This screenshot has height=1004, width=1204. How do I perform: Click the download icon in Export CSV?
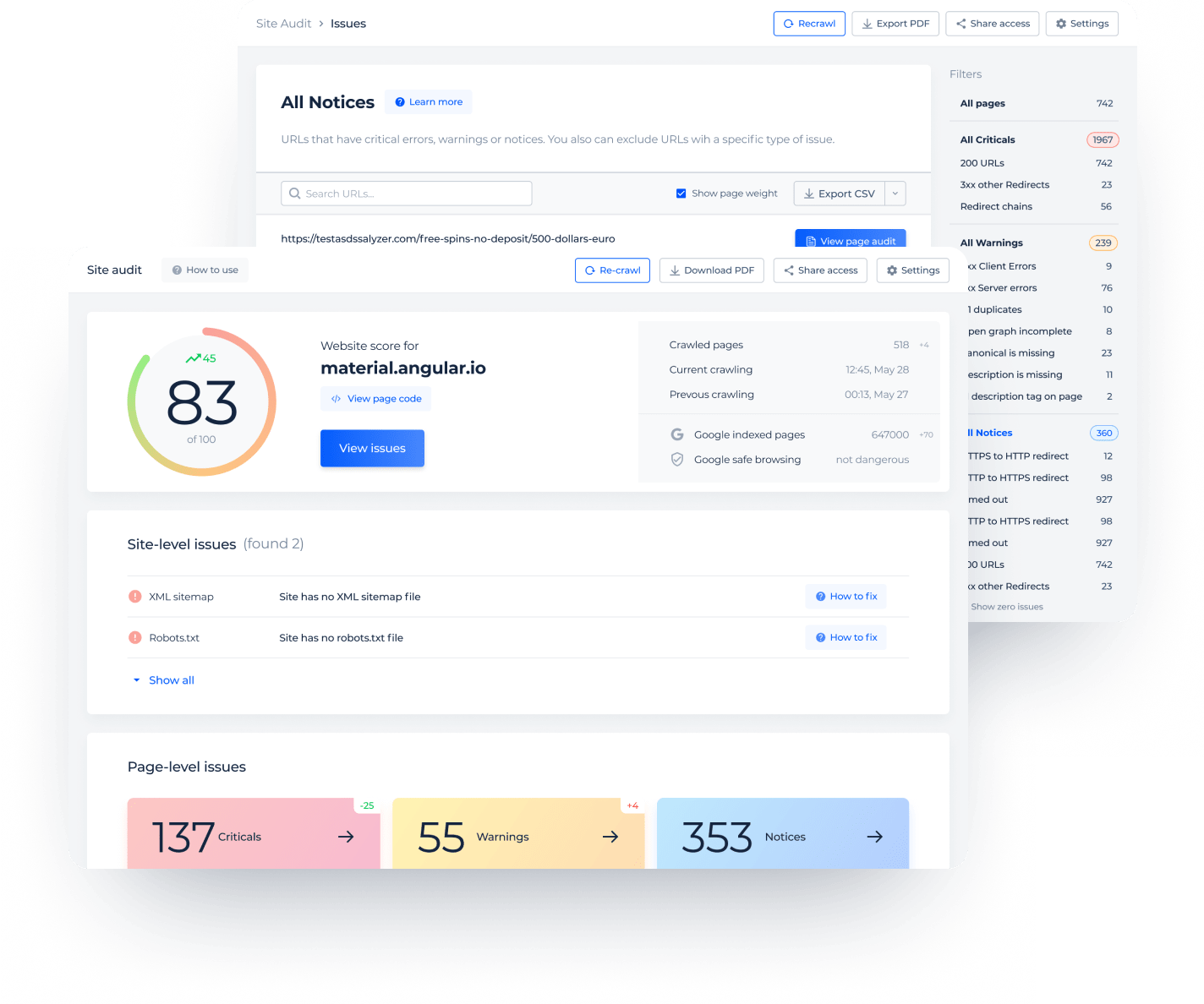point(809,194)
